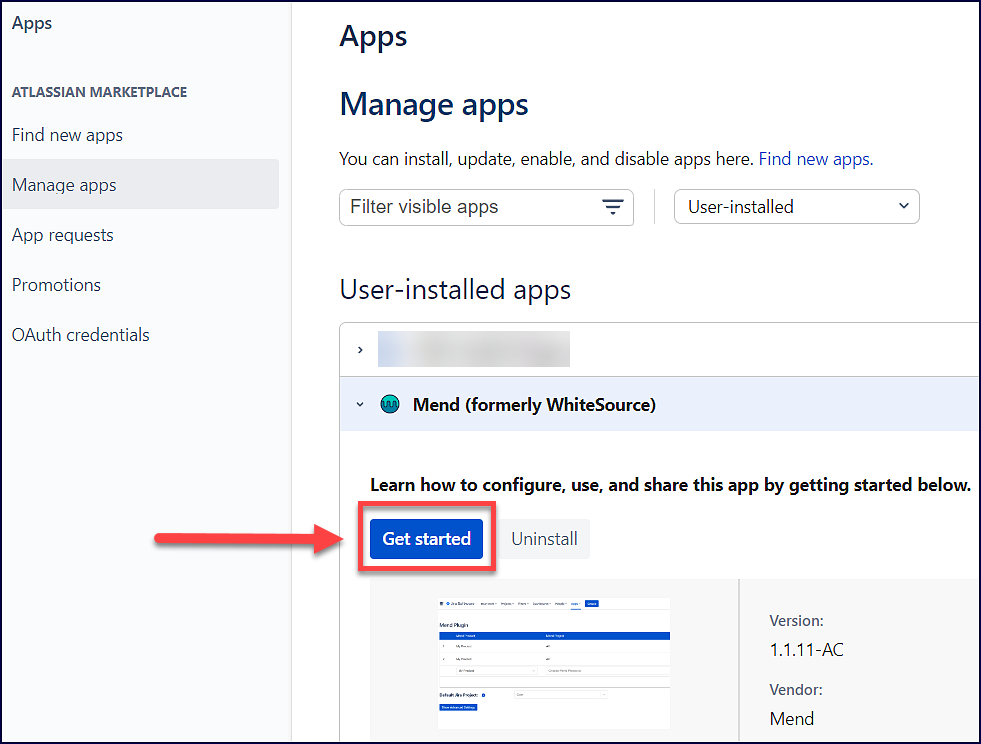Viewport: 981px width, 744px height.
Task: Click the Mend app logo icon
Action: coord(390,405)
